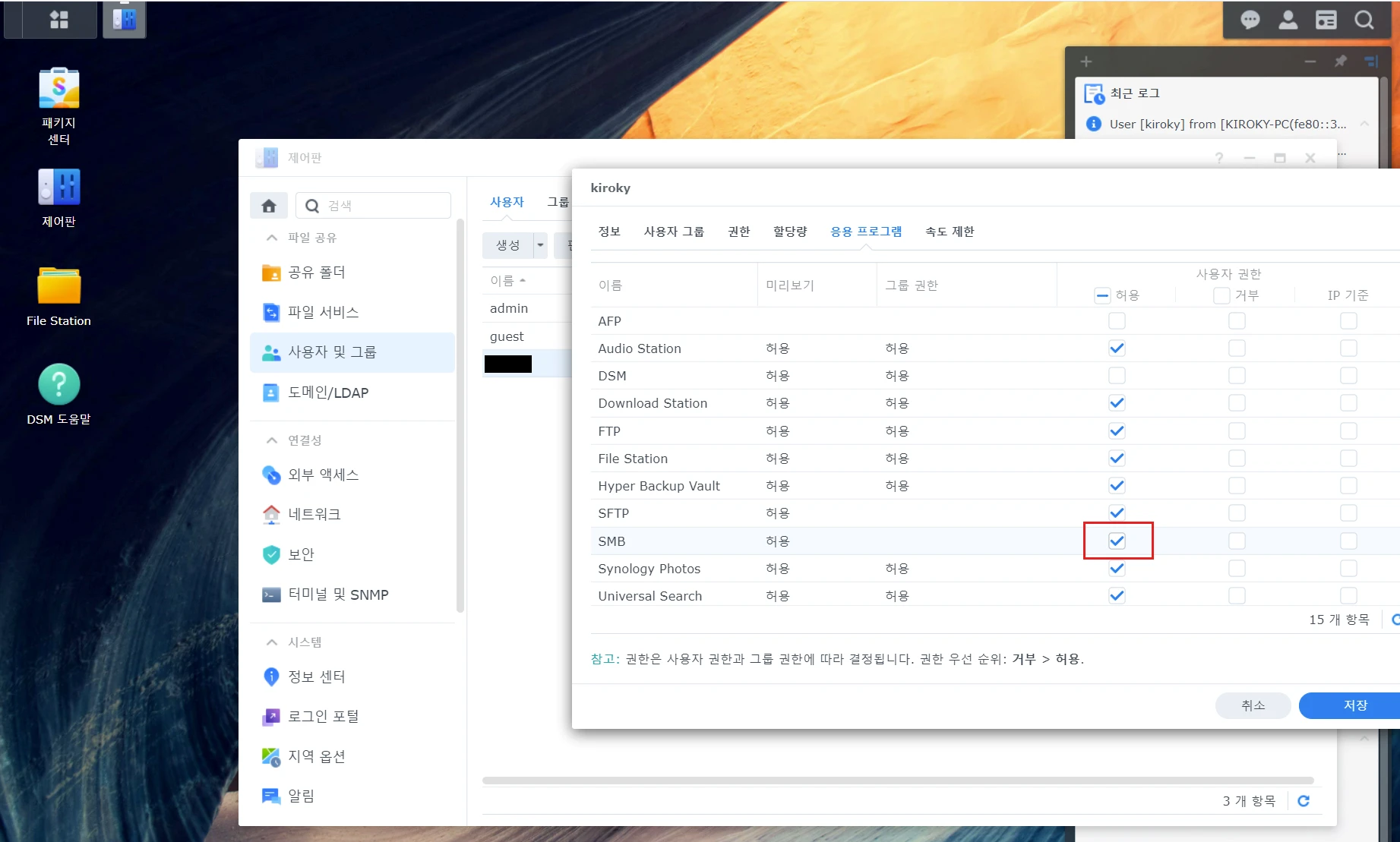The image size is (1400, 842).
Task: Enable the AFP allow checkbox
Action: point(1117,321)
